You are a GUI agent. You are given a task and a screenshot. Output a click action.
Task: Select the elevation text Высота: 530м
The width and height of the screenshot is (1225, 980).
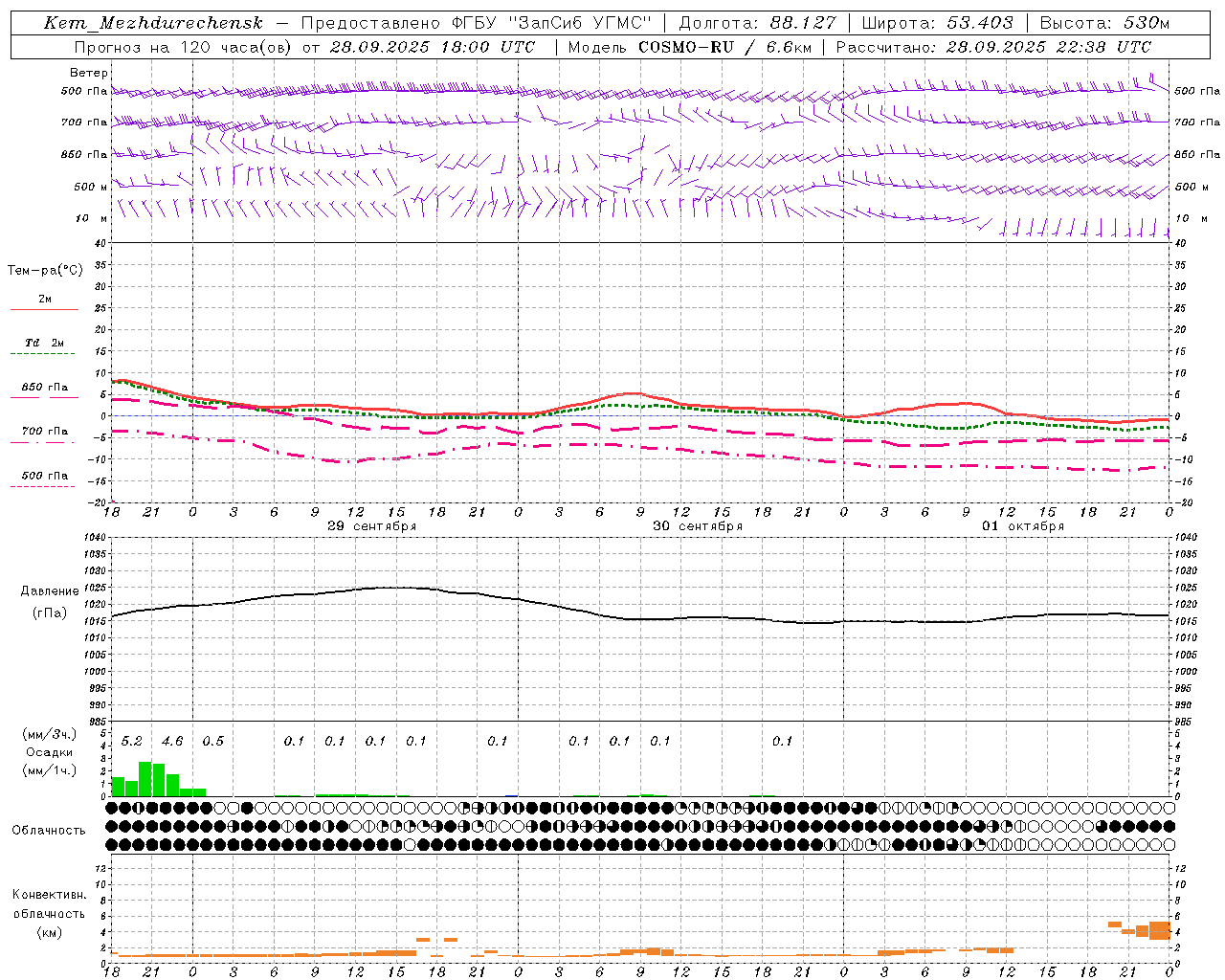pyautogui.click(x=1104, y=23)
